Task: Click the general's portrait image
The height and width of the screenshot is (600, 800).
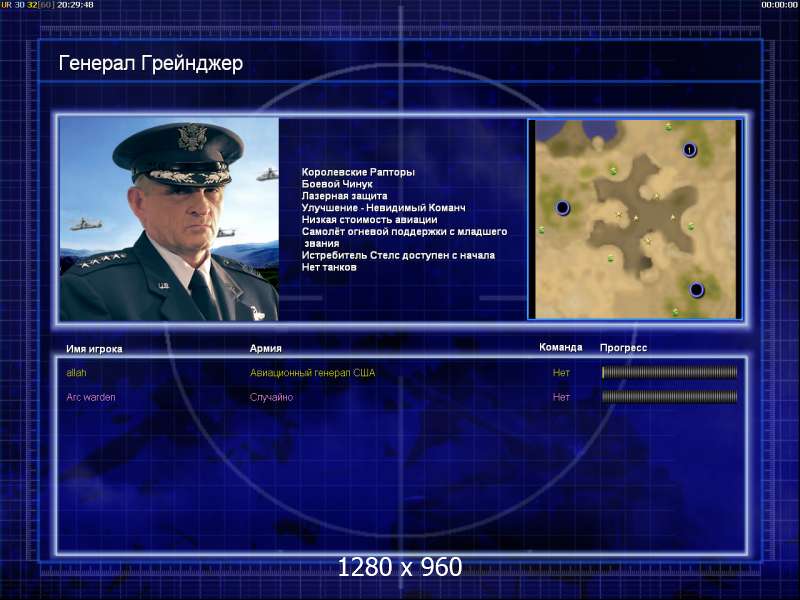Action: click(x=169, y=219)
